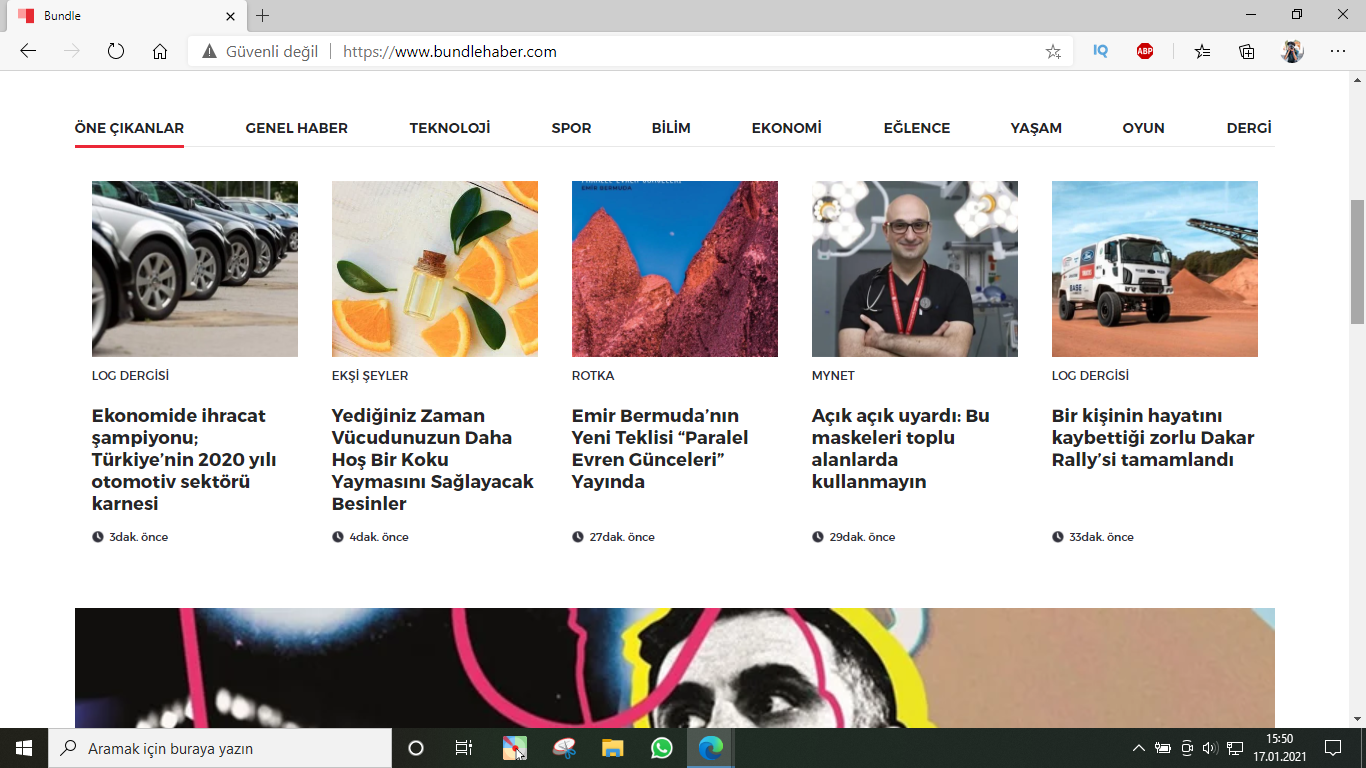Open the Dakar Rally'si article headline
Image resolution: width=1366 pixels, height=768 pixels.
(x=1153, y=437)
